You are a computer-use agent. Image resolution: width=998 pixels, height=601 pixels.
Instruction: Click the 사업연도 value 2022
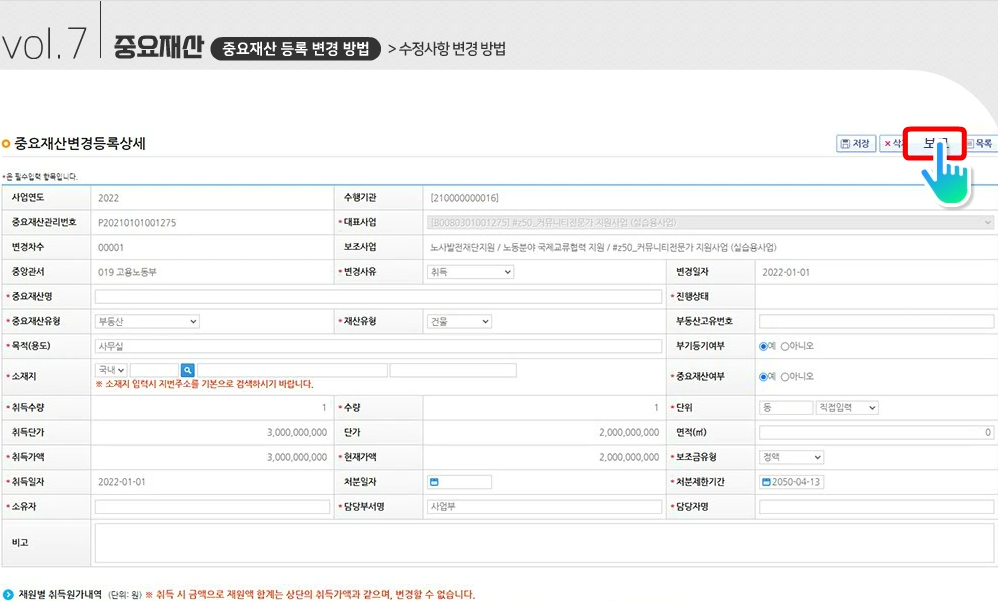pos(108,198)
